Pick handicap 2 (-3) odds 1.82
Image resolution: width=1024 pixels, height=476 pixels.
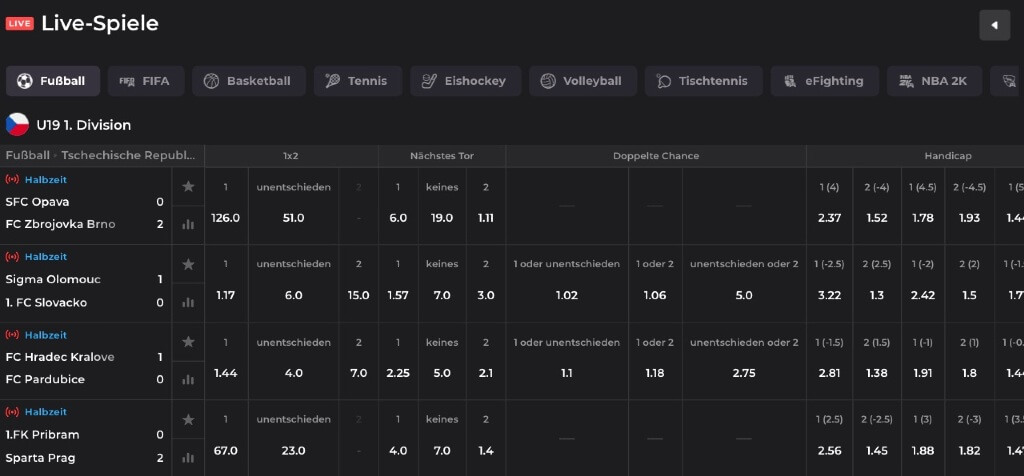tap(969, 438)
